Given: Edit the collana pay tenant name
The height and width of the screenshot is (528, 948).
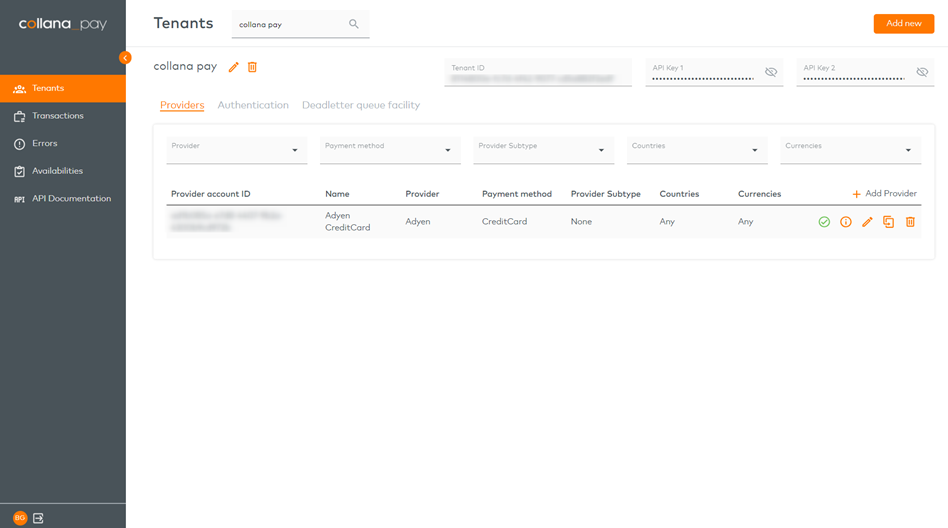Looking at the screenshot, I should [x=233, y=67].
